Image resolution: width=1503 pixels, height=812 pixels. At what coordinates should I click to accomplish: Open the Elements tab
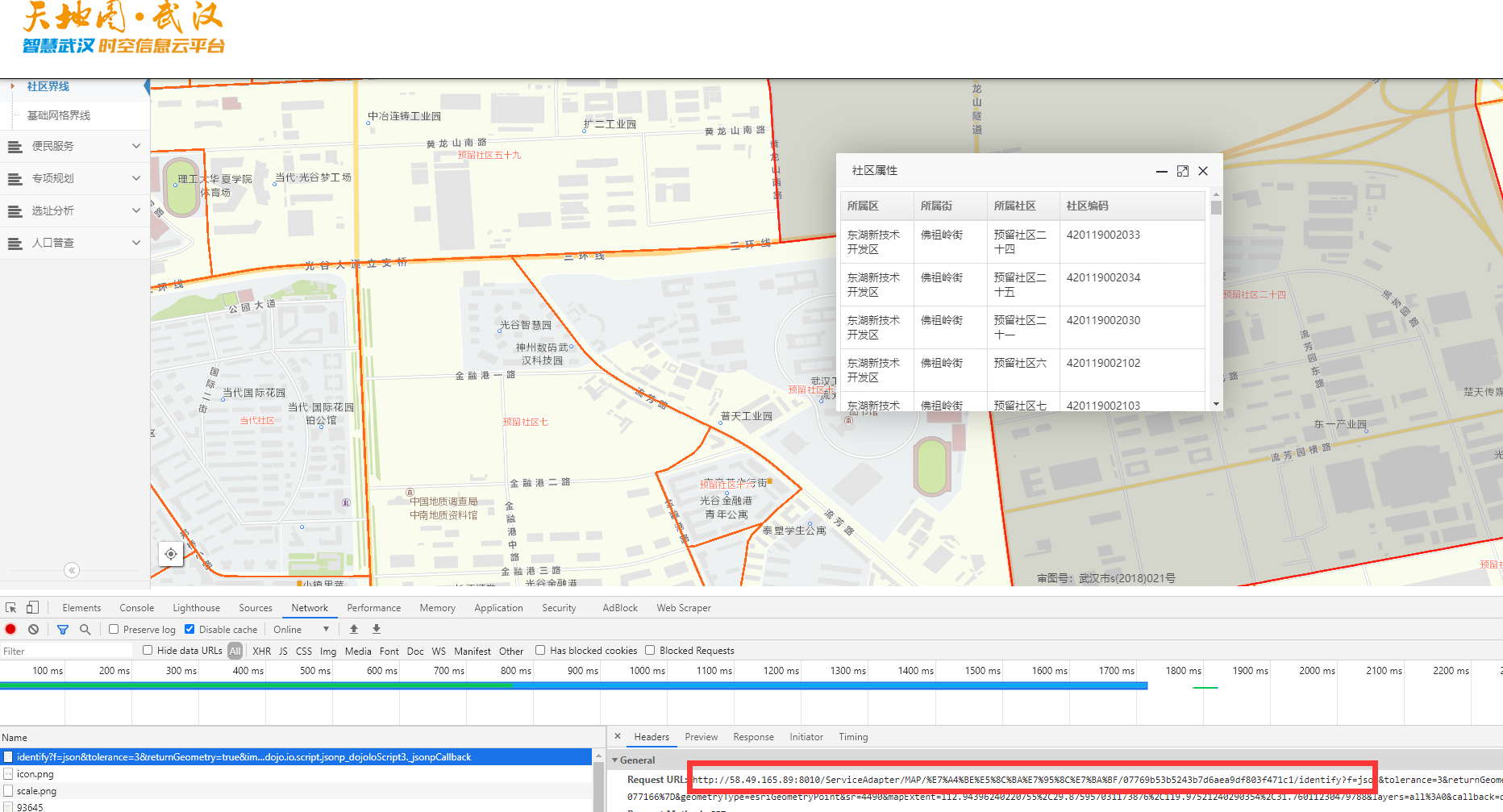tap(81, 608)
